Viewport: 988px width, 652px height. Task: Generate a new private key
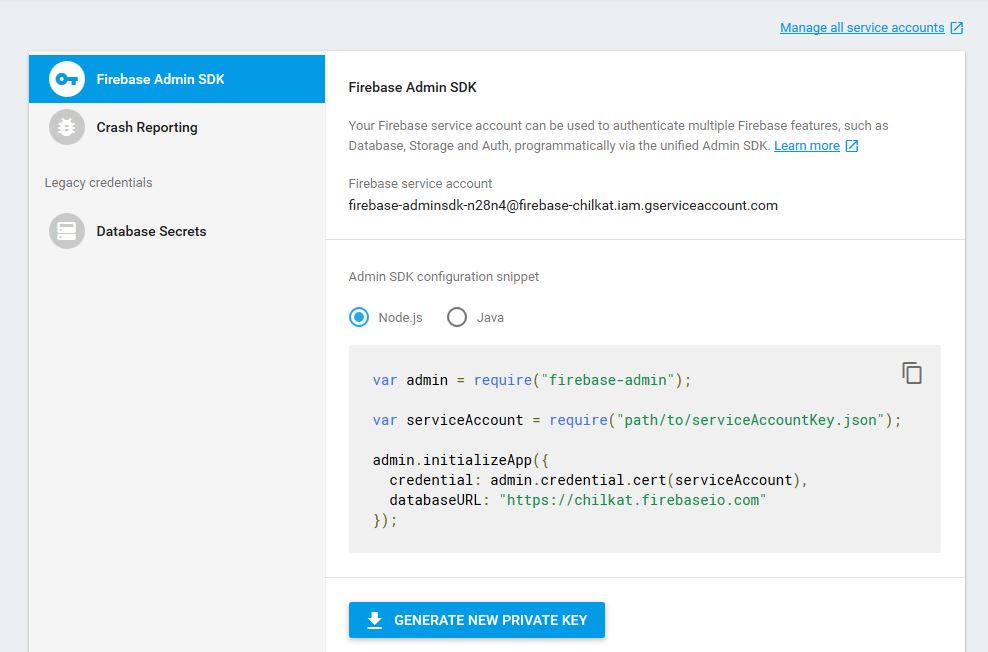(x=477, y=620)
